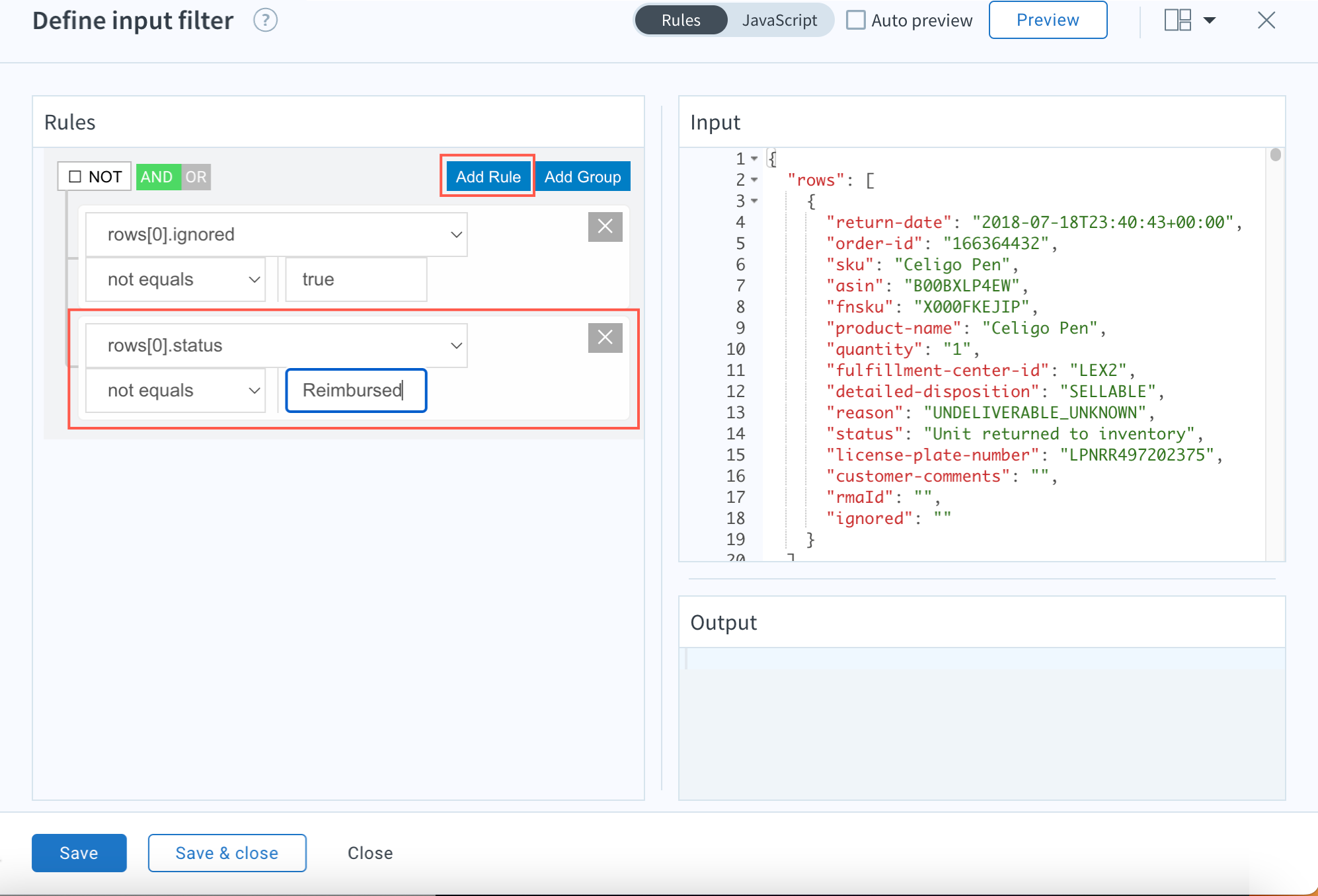
Task: Open the layout view switcher icon
Action: point(1177,20)
